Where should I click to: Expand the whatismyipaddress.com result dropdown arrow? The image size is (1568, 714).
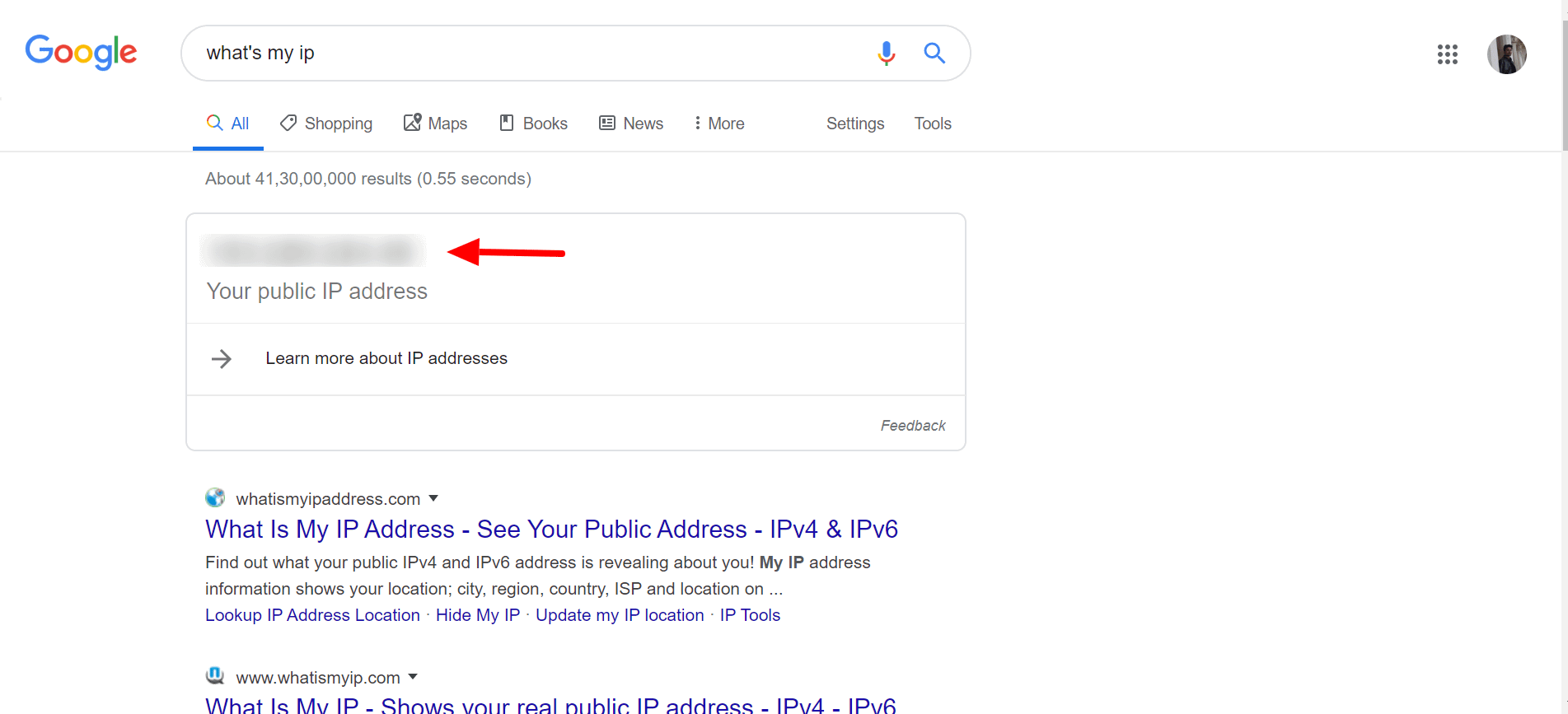tap(433, 498)
